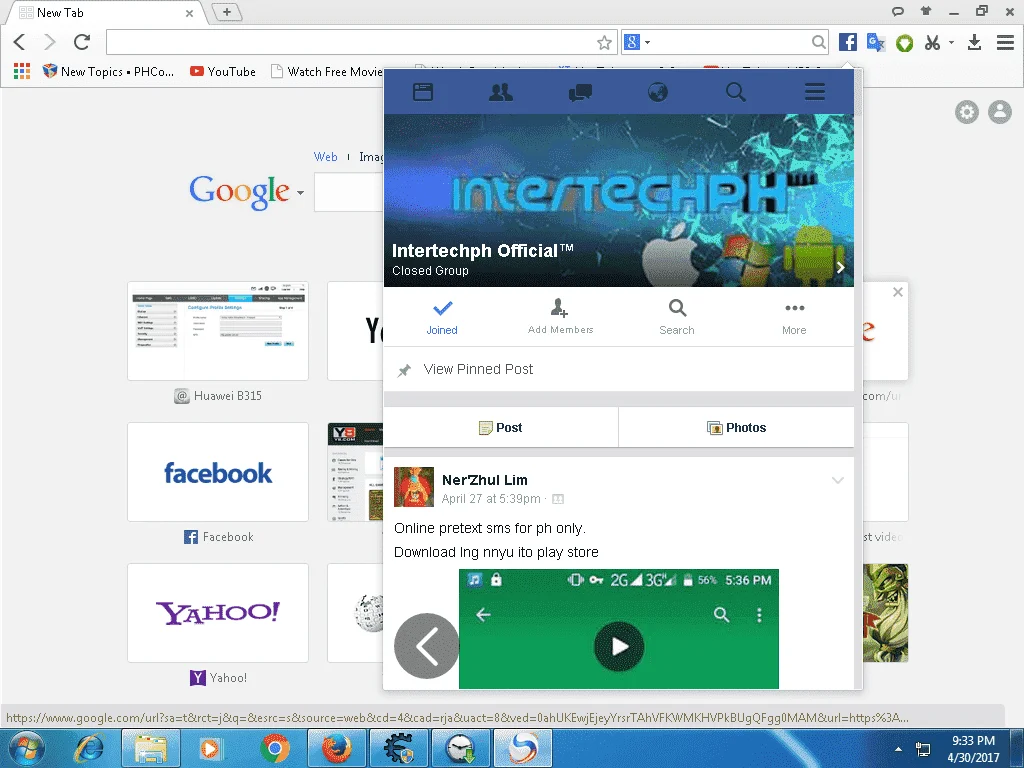The height and width of the screenshot is (768, 1024).
Task: Click Add Members in the group
Action: pyautogui.click(x=560, y=317)
